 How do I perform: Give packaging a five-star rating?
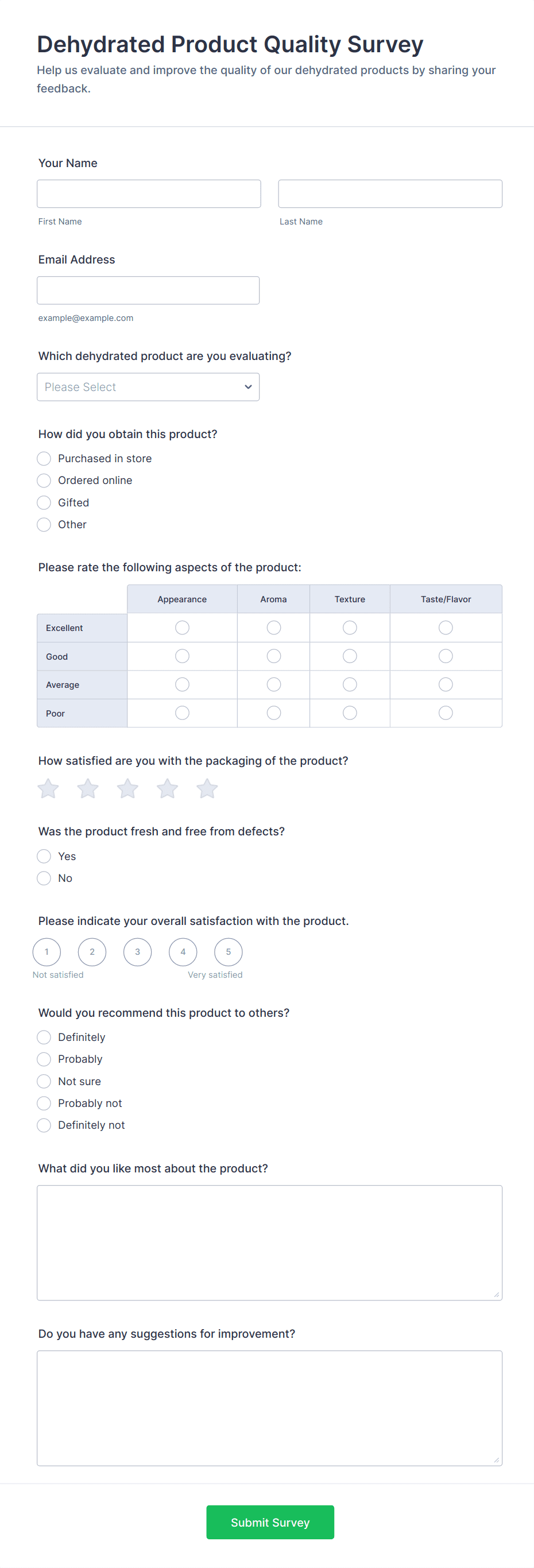(207, 789)
